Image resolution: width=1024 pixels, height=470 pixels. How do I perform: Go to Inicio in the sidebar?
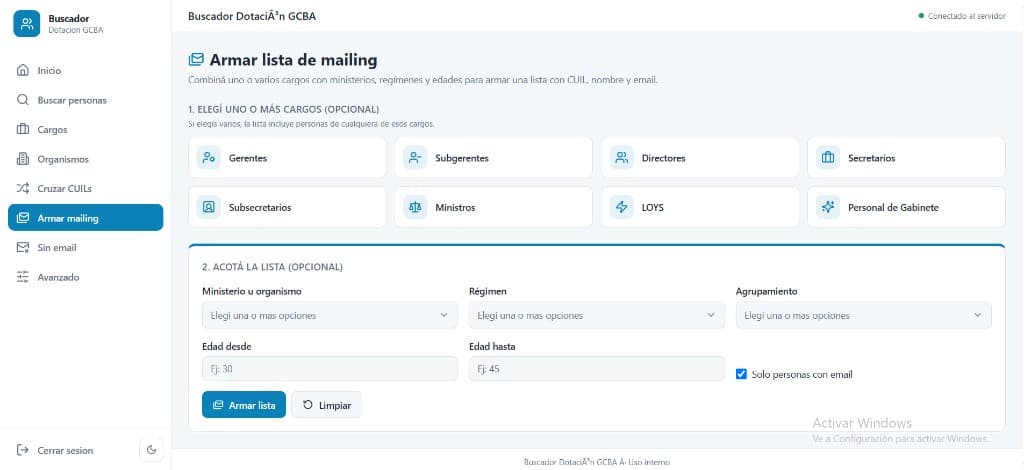pos(86,70)
